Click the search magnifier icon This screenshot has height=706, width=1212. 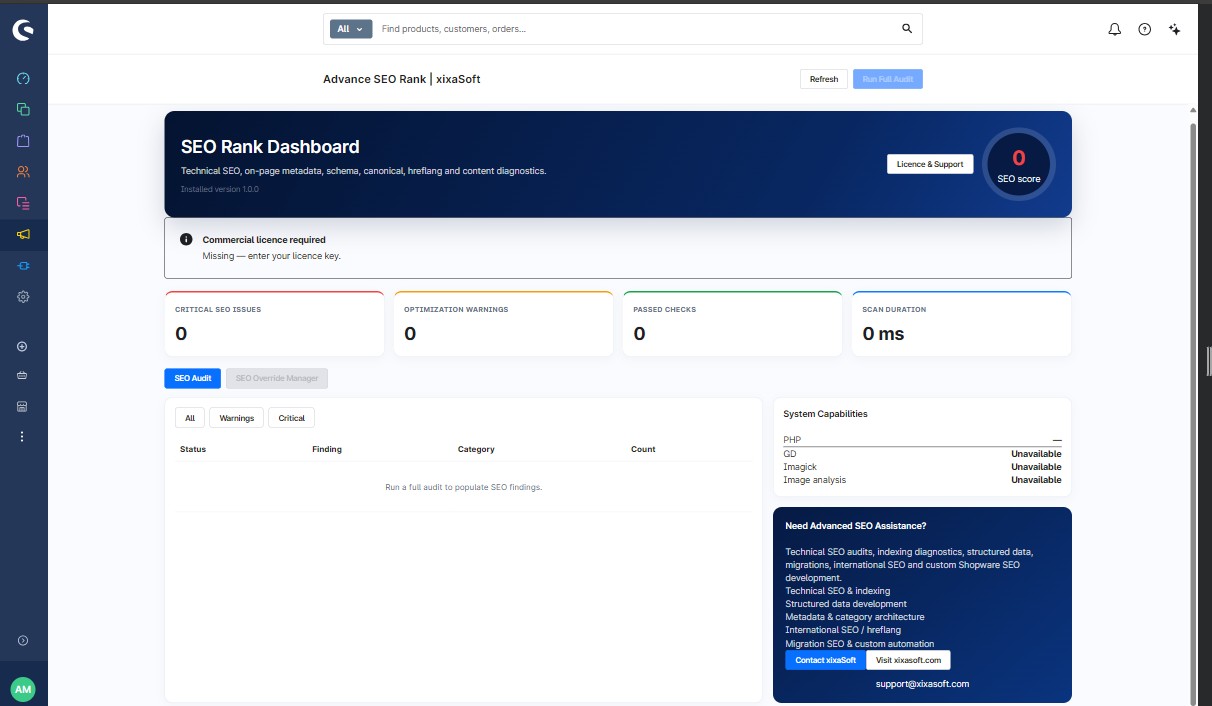click(x=907, y=29)
